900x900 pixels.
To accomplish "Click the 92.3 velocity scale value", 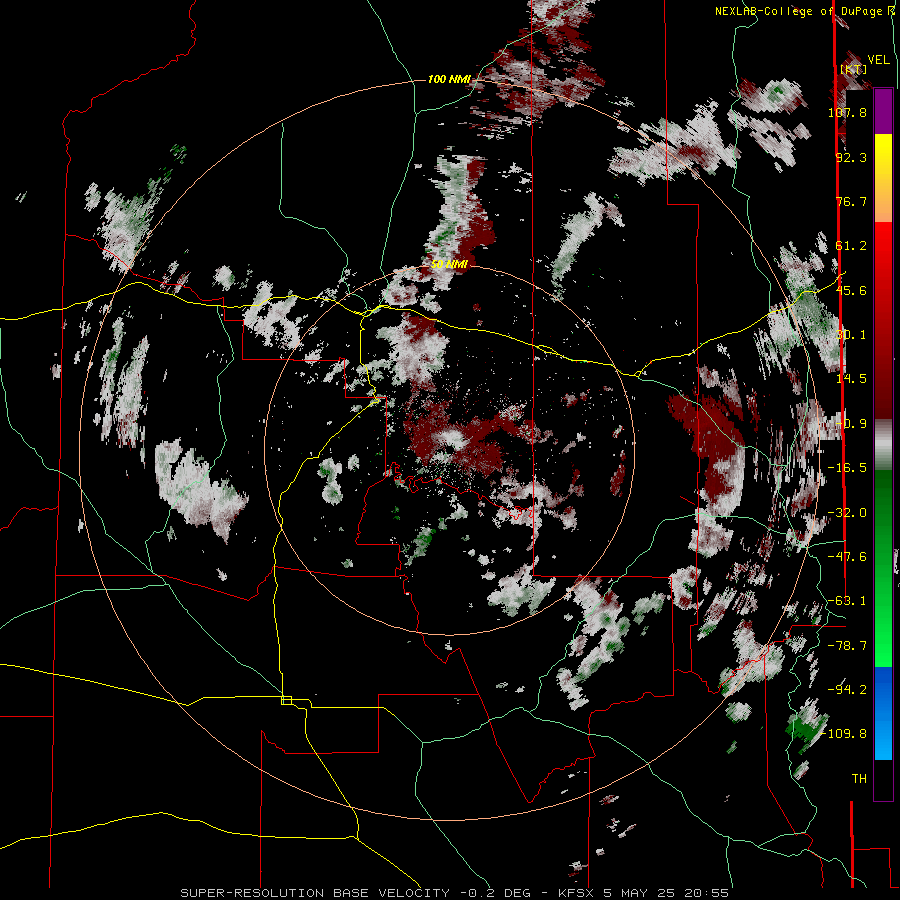I will coord(851,157).
